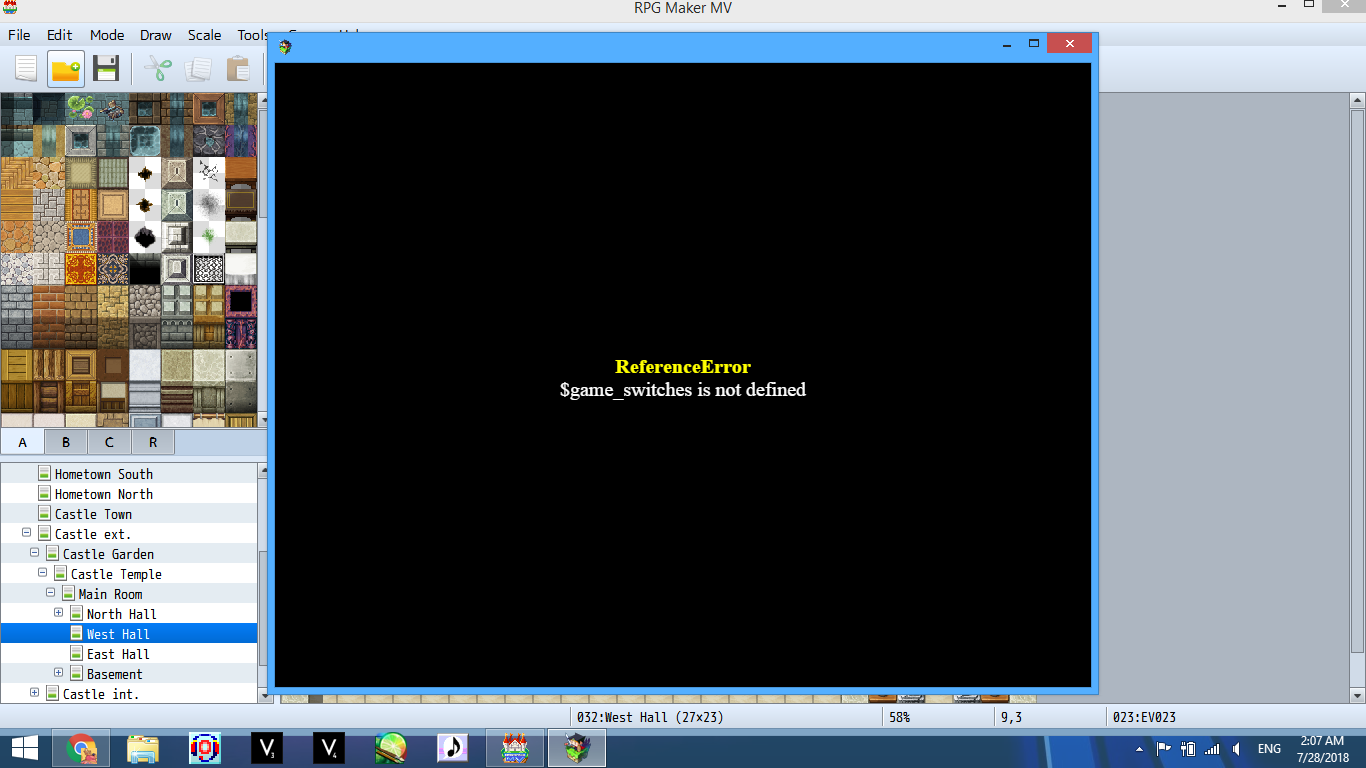1366x768 pixels.
Task: Select the Castle Garden map
Action: click(108, 554)
